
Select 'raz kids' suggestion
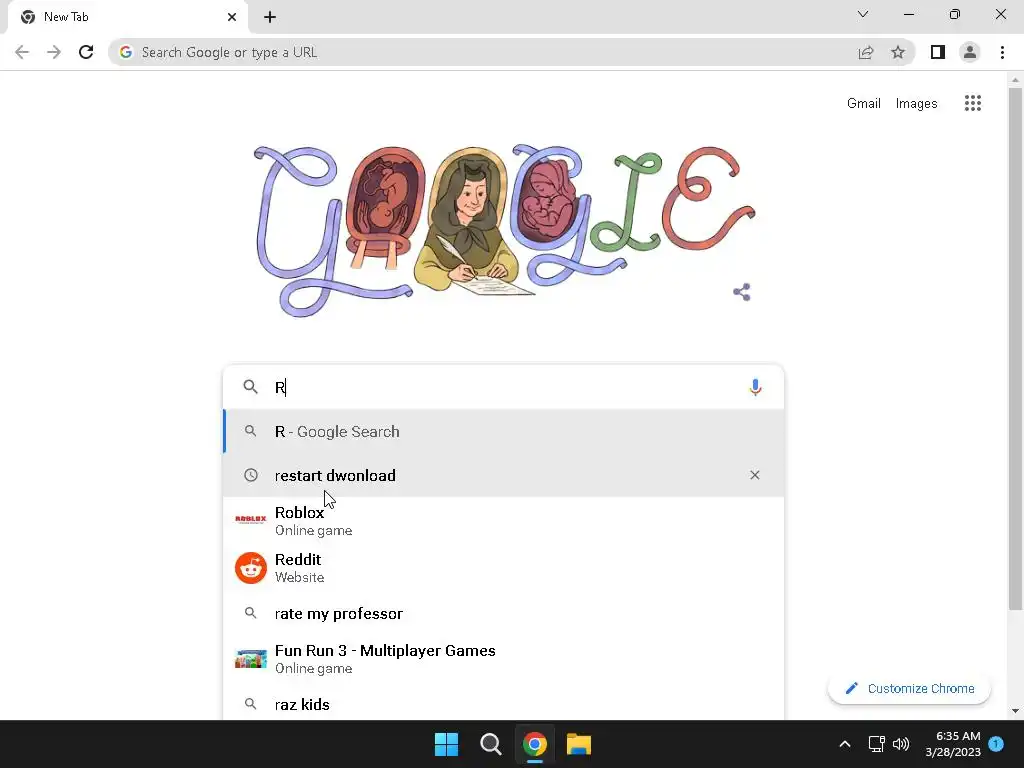[504, 704]
